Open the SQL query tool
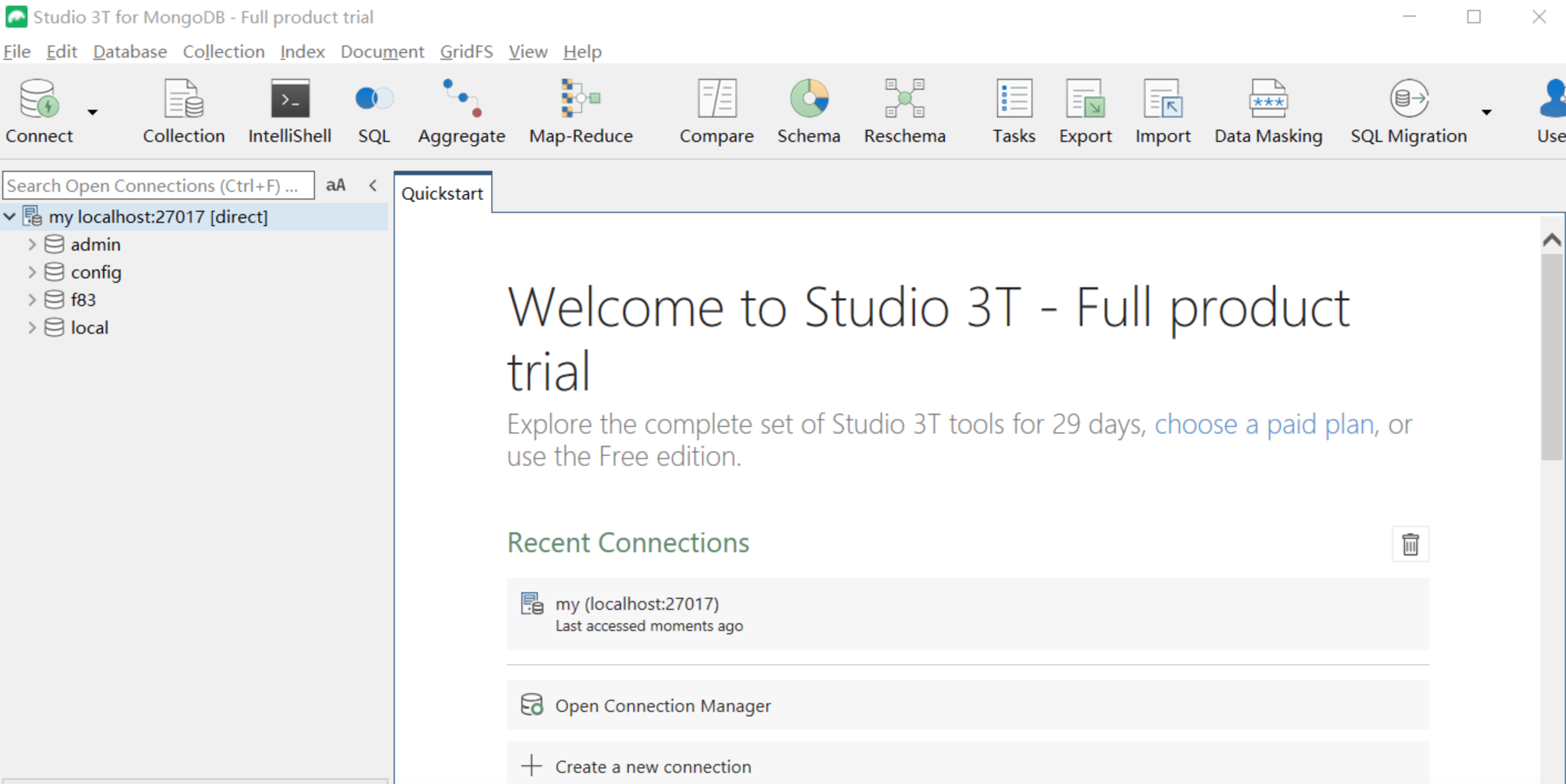1566x784 pixels. 374,110
